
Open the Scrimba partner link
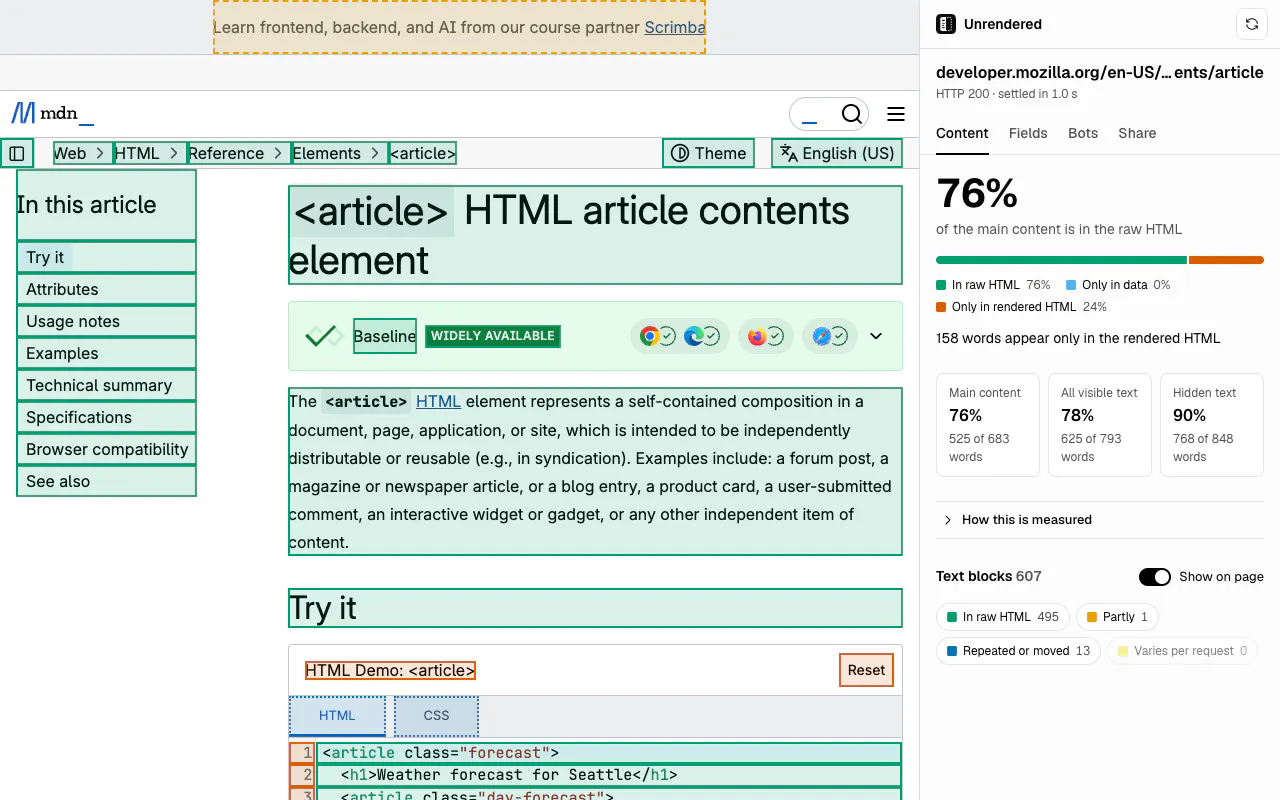pos(675,28)
